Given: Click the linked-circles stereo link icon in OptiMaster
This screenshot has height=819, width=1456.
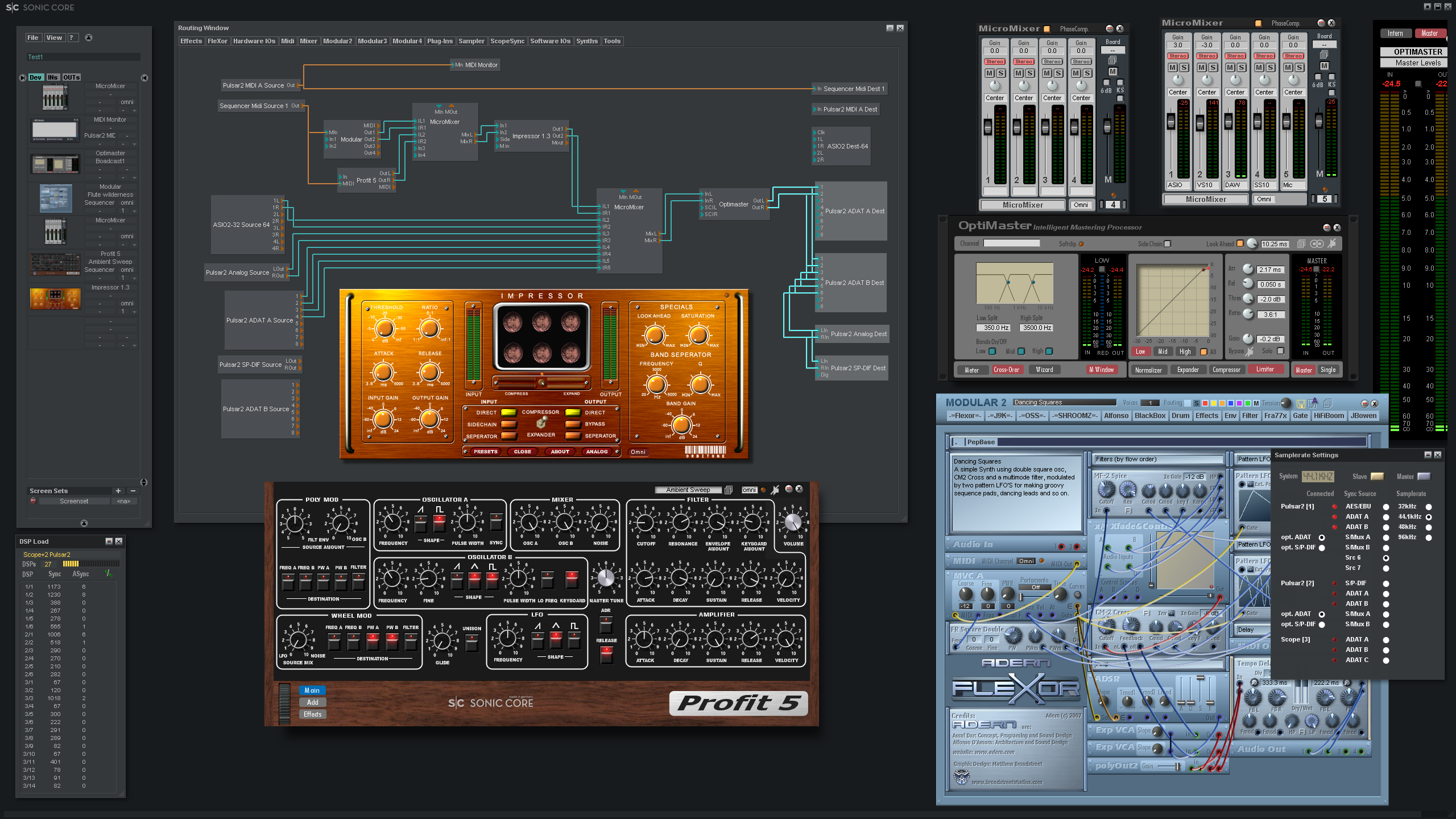Looking at the screenshot, I should tap(1317, 243).
